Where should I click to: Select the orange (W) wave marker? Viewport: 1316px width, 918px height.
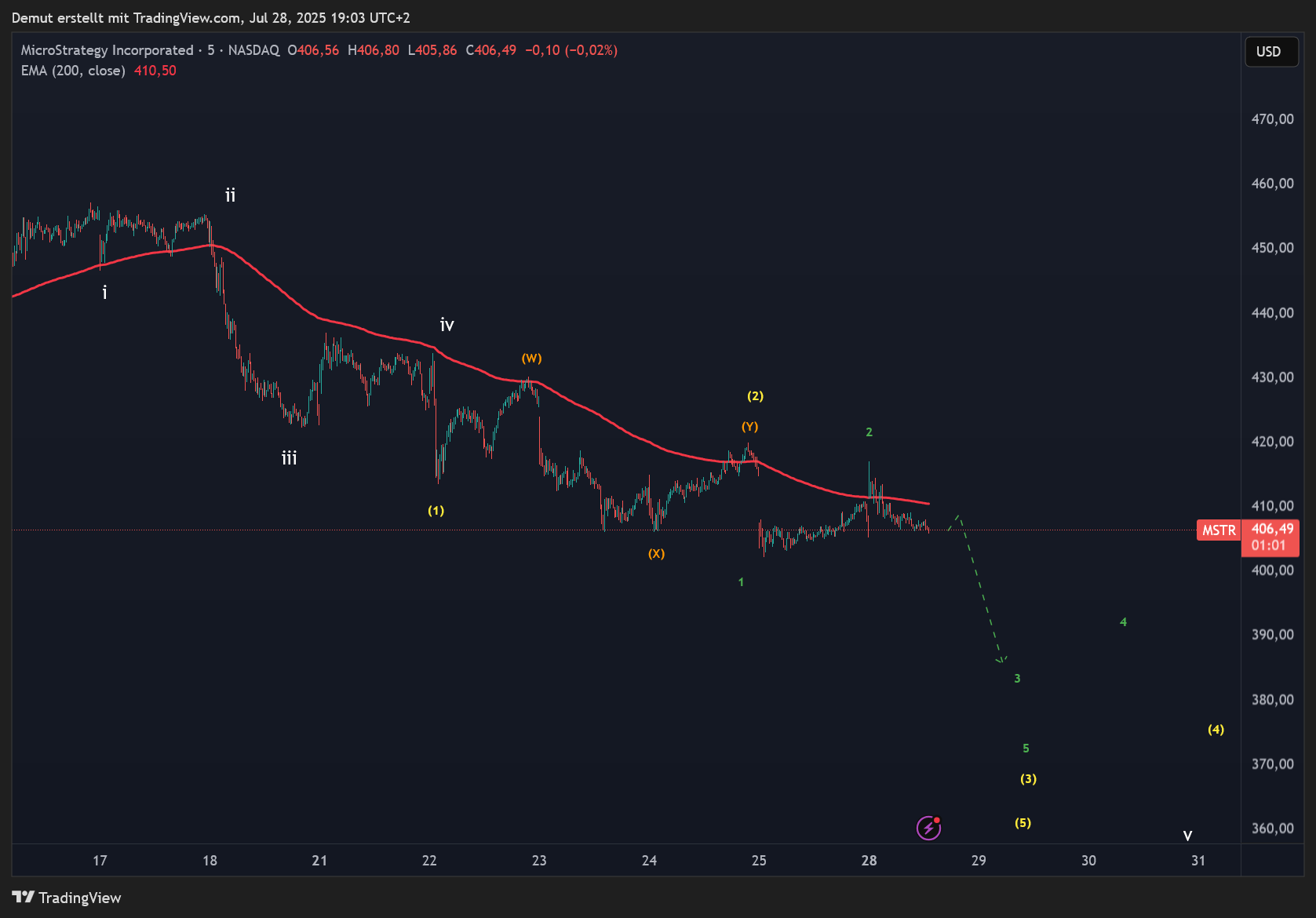[531, 359]
